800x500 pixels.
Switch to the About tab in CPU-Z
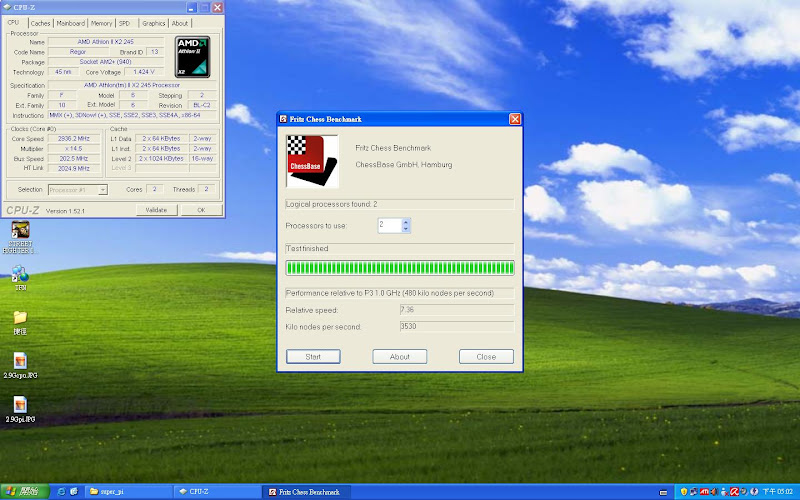(x=180, y=23)
